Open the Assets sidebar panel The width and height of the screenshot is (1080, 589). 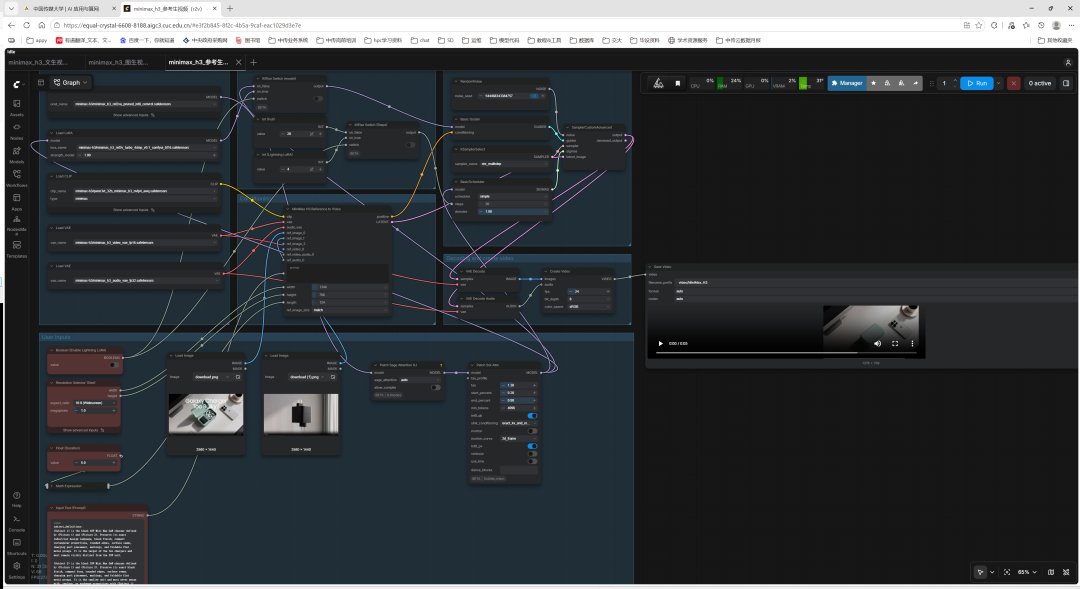(17, 106)
